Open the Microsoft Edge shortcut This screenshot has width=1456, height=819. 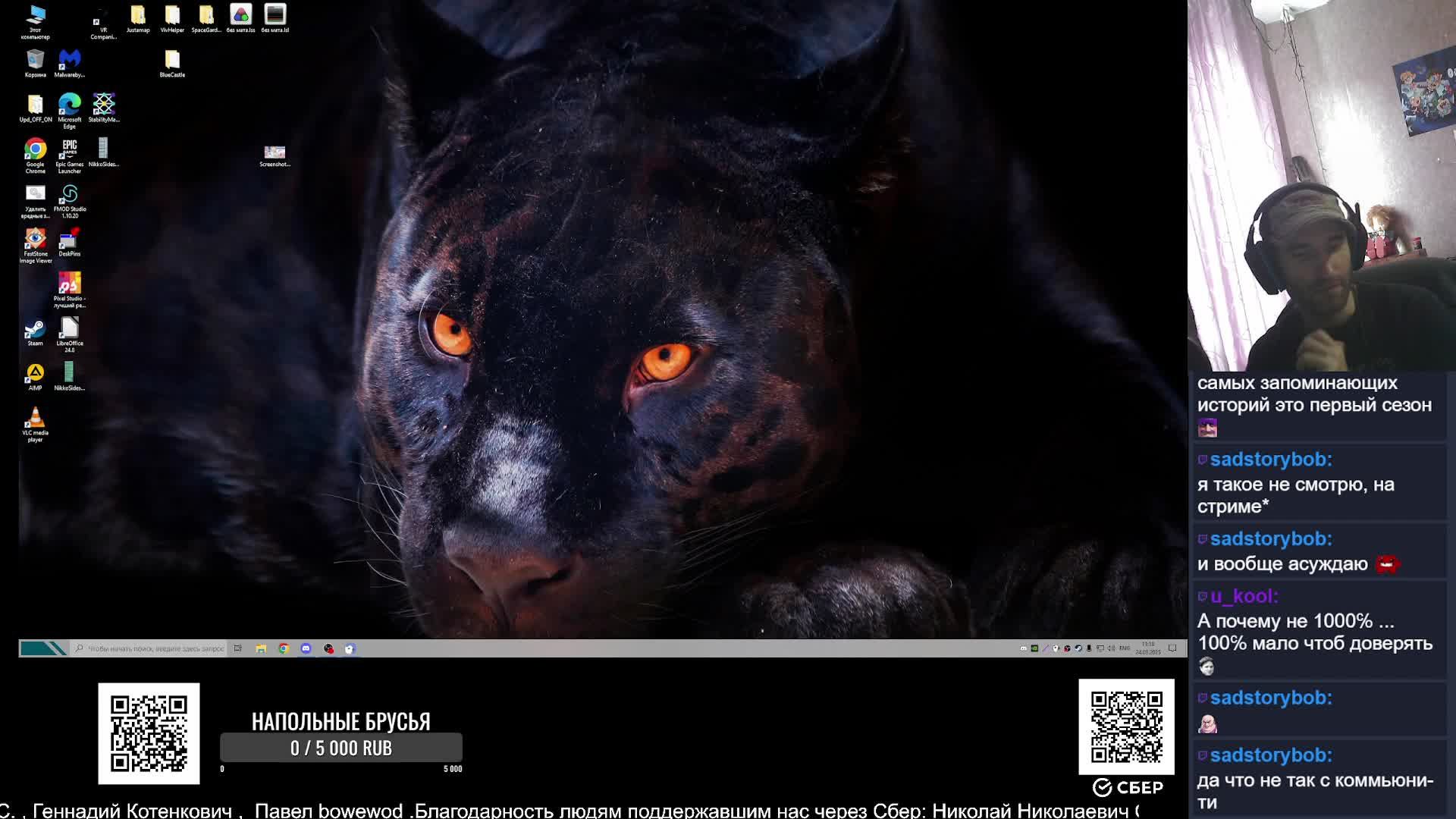[x=69, y=105]
